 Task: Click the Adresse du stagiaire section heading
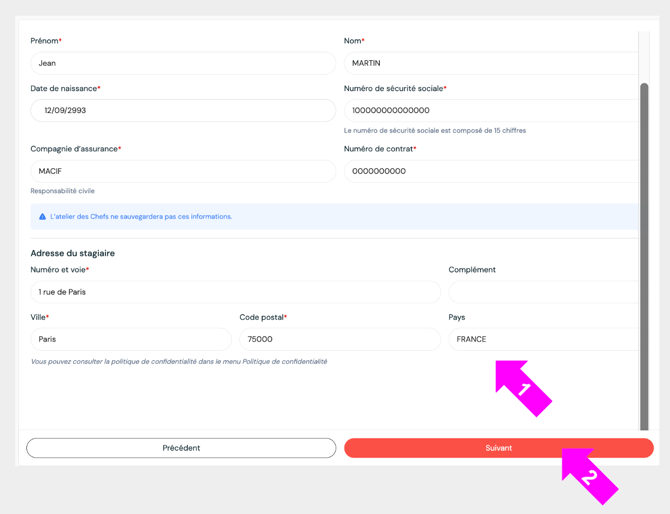point(72,253)
